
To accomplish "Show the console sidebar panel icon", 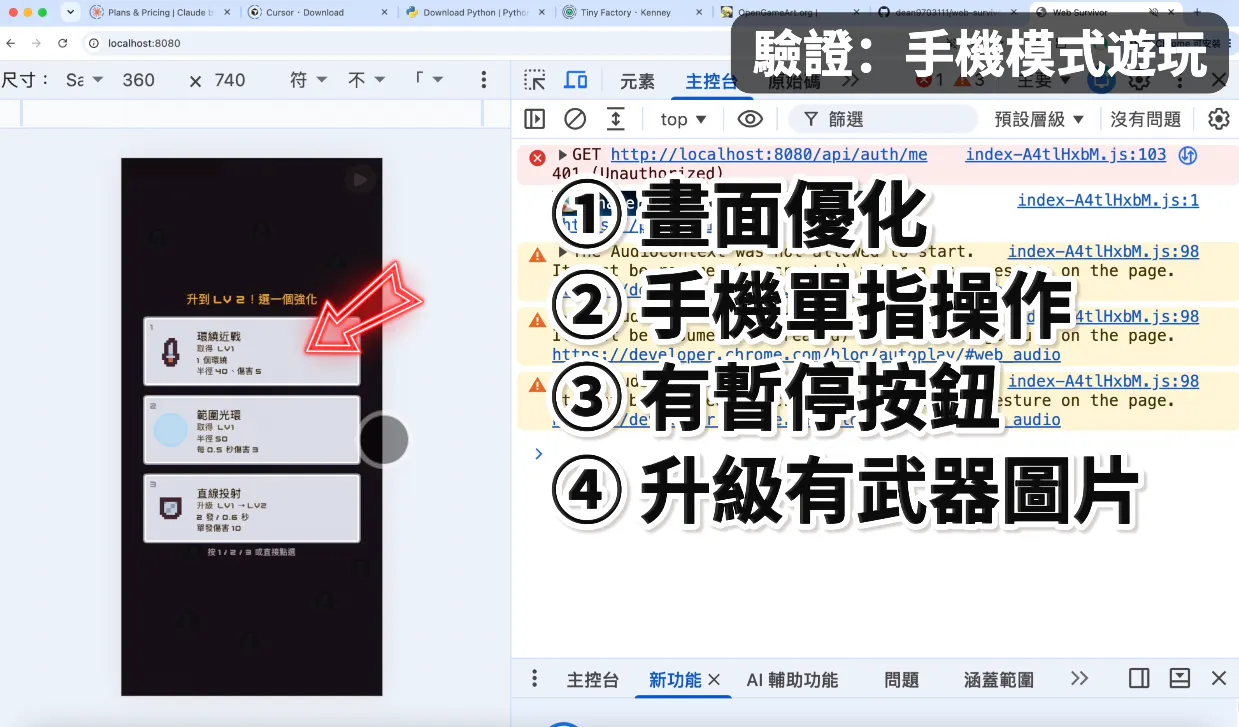I will [x=535, y=119].
